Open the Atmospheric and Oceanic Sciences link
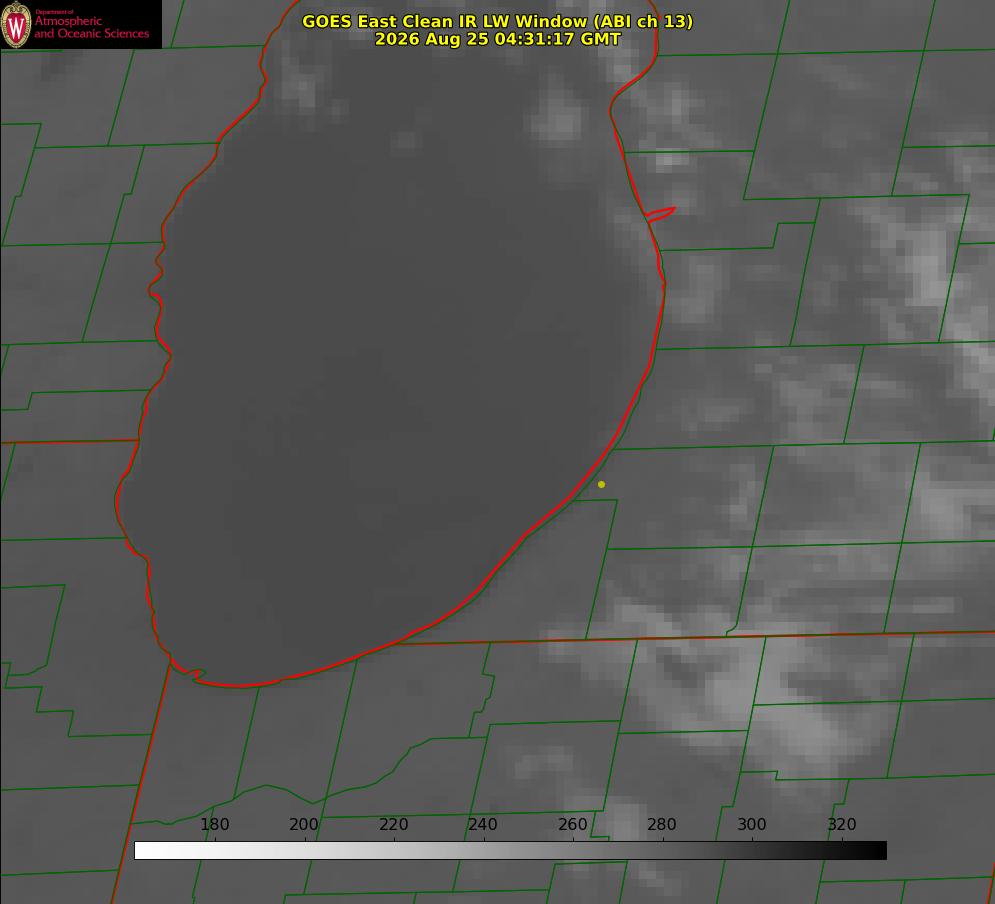 point(91,27)
